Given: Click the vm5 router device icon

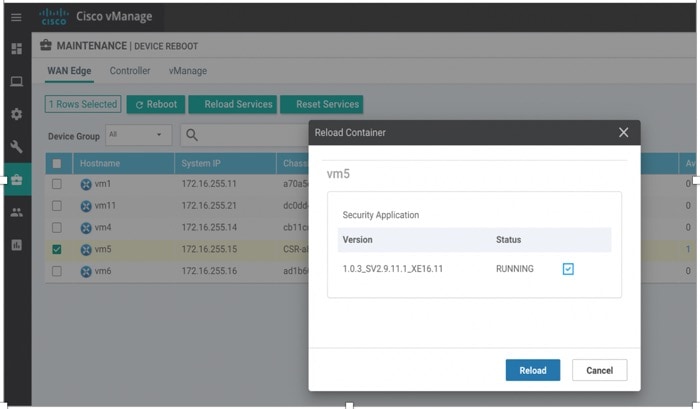Looking at the screenshot, I should pos(86,250).
